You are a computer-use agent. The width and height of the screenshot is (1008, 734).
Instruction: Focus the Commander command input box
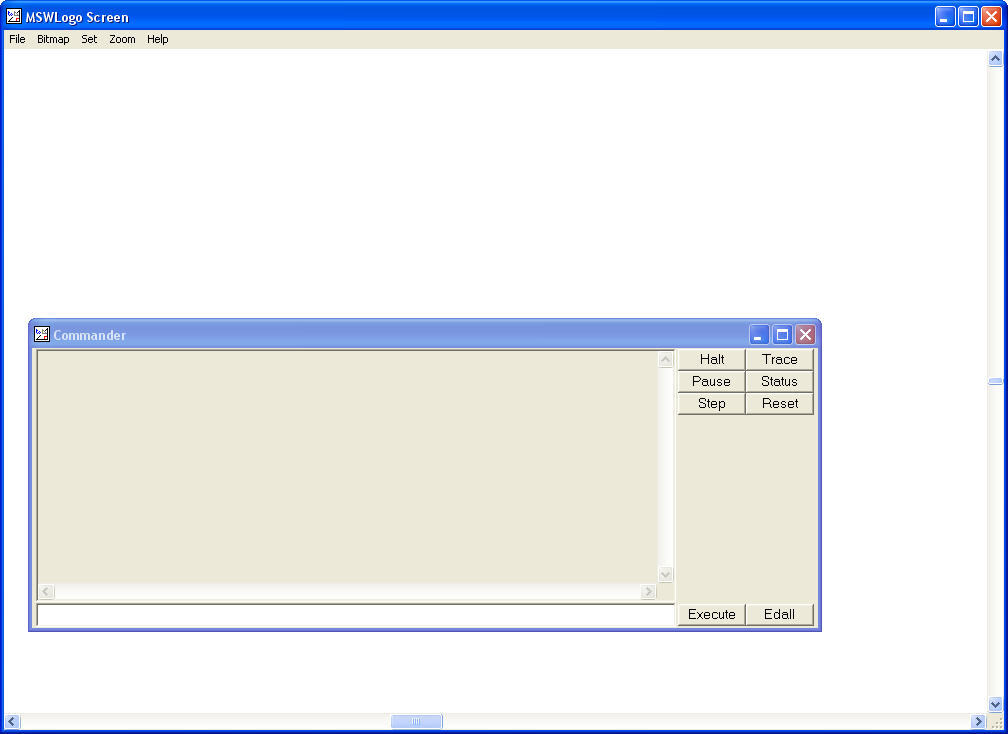click(355, 615)
